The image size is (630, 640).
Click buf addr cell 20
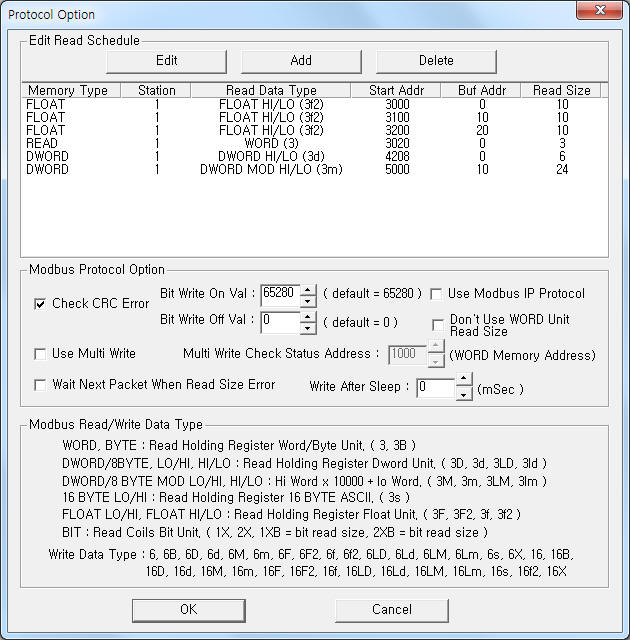[x=482, y=131]
